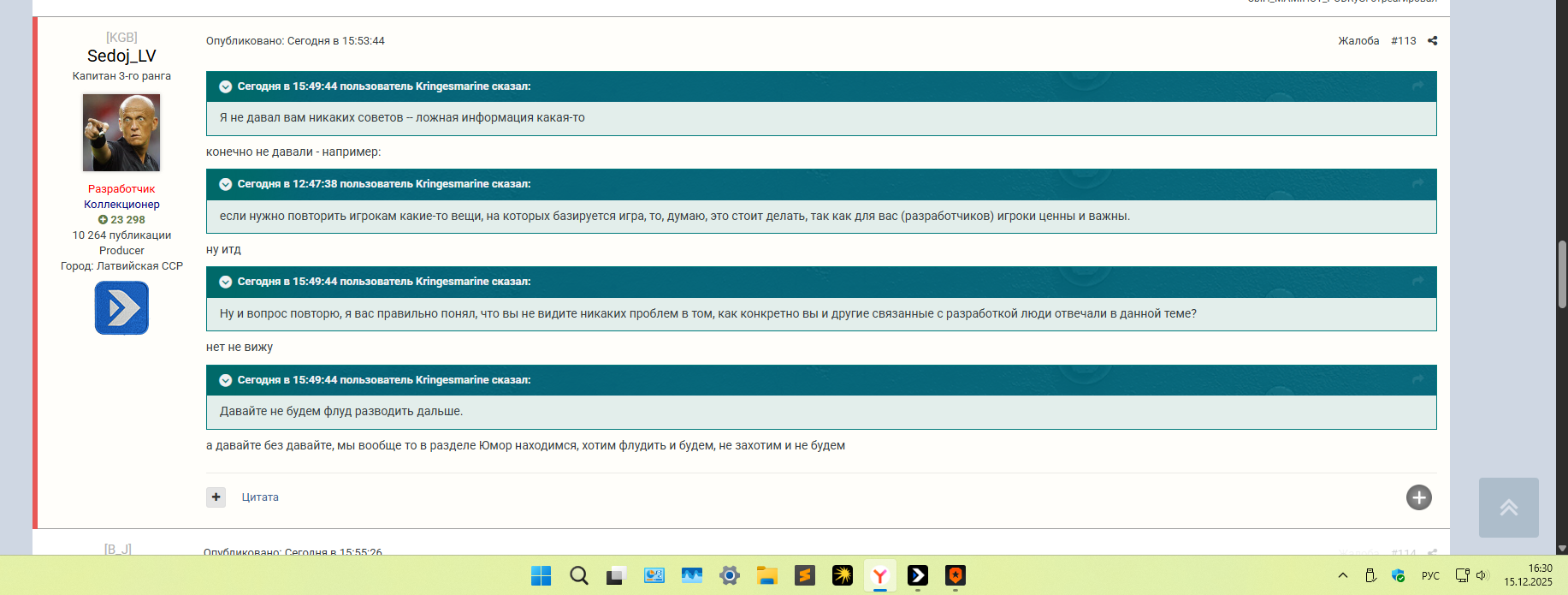Click the blue chevron badge under the profile
The image size is (1568, 595).
121,308
